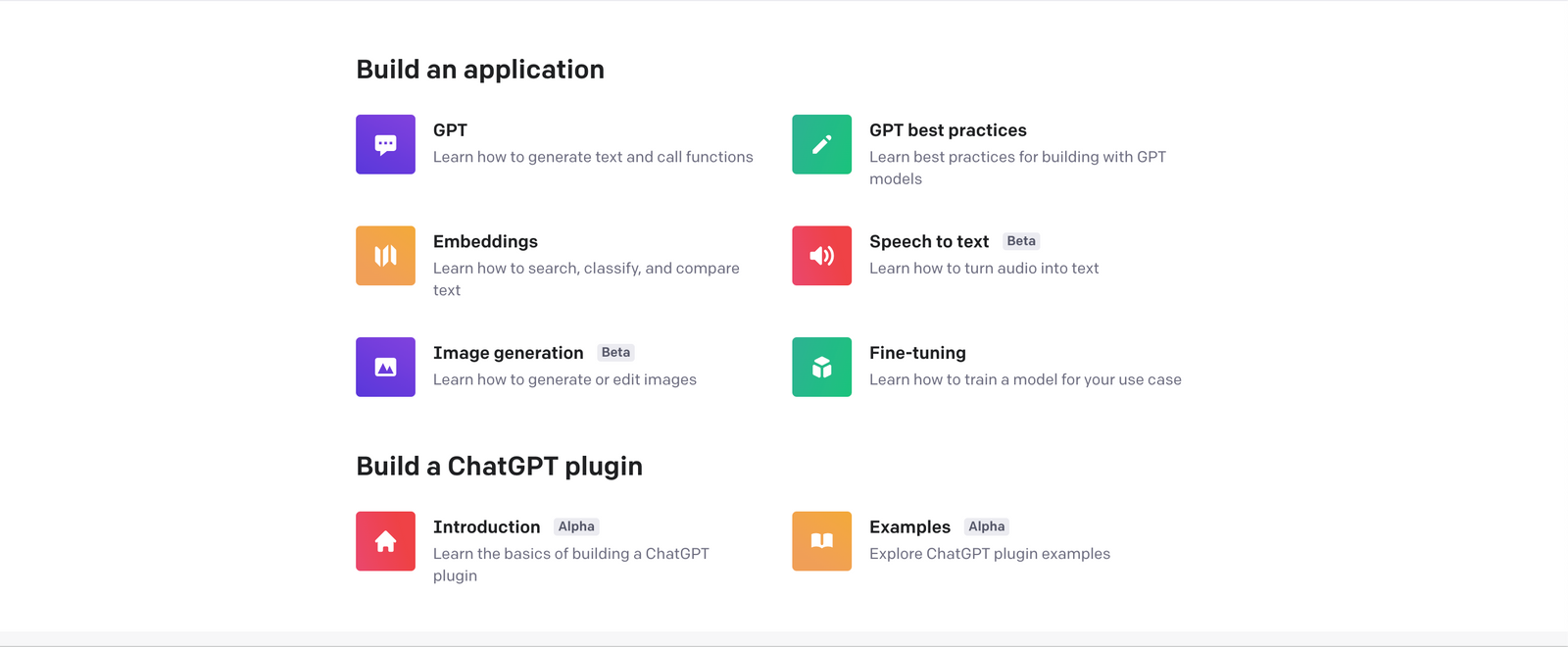This screenshot has height=647, width=1568.
Task: Click the red speaker icon for Speech to text
Action: pyautogui.click(x=821, y=255)
